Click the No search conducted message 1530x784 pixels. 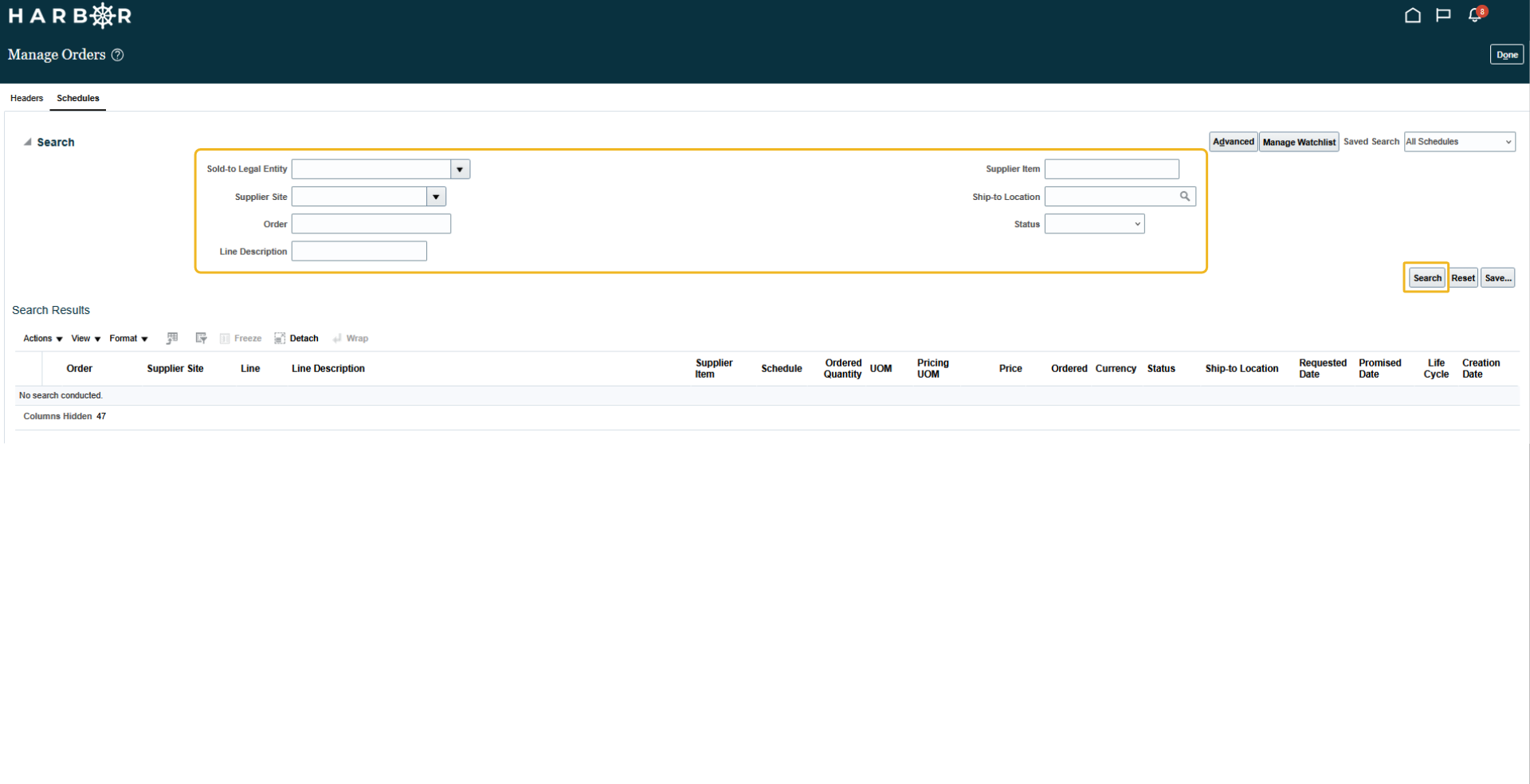pyautogui.click(x=61, y=396)
